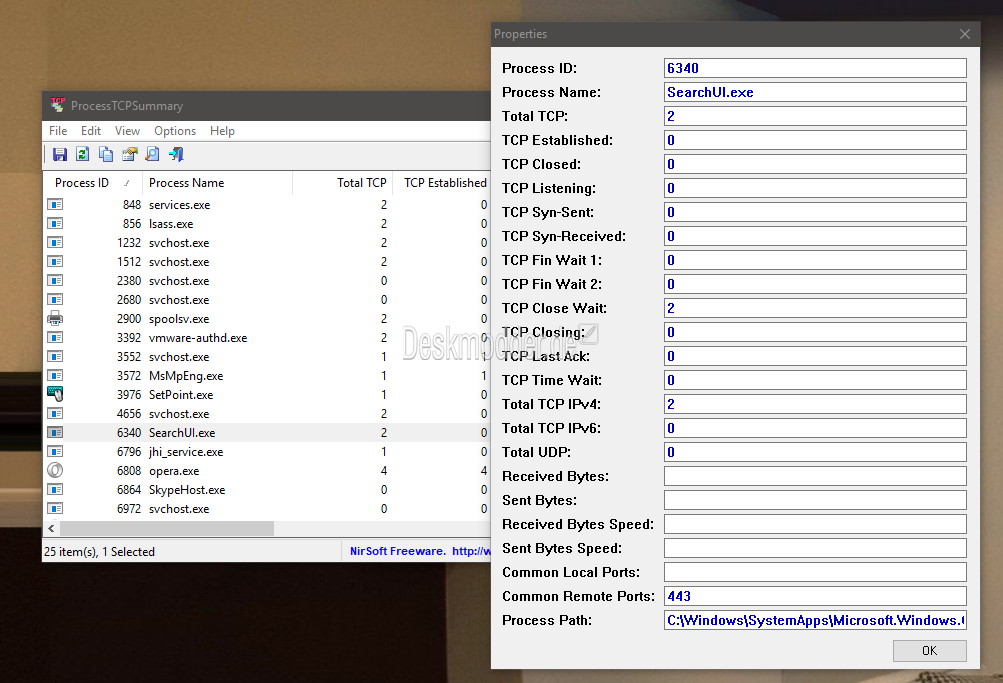Click the icon beside lsass.exe
Image resolution: width=1003 pixels, height=683 pixels.
pos(55,224)
